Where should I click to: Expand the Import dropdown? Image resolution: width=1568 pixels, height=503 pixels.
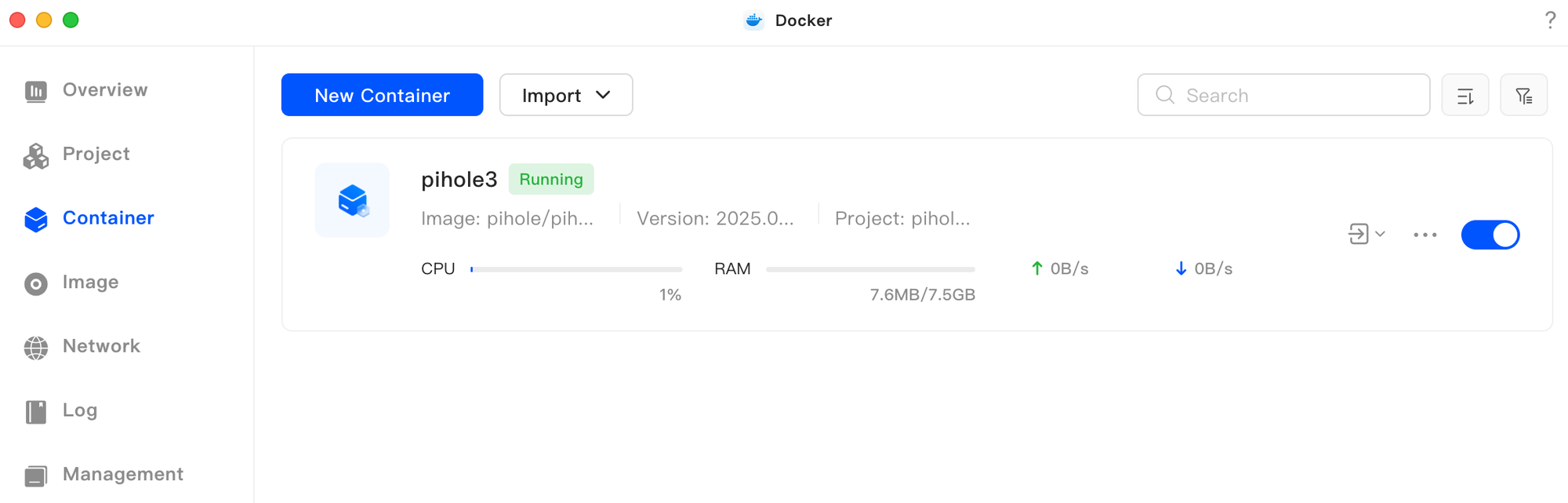pyautogui.click(x=566, y=95)
